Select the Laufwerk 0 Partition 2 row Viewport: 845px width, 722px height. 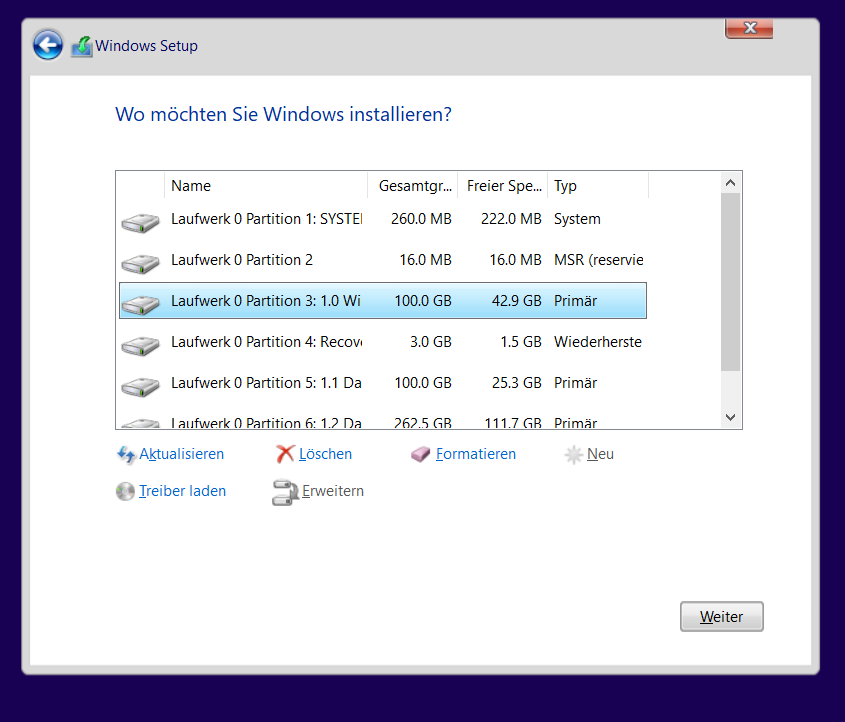click(383, 260)
